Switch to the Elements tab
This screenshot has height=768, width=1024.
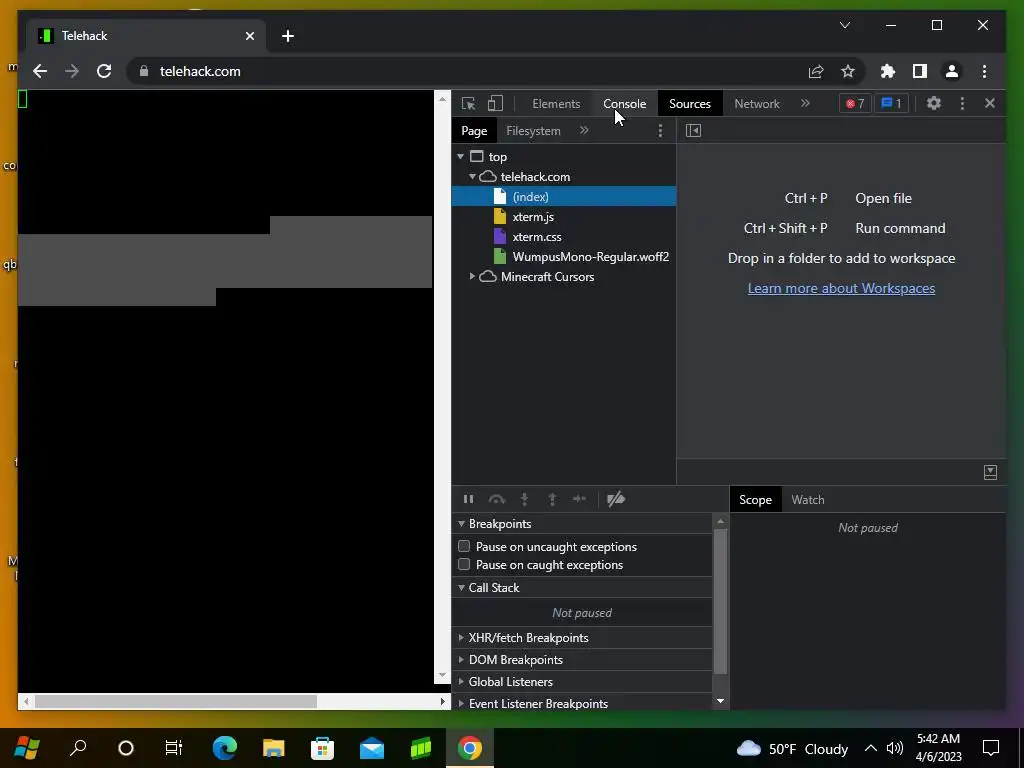click(556, 104)
